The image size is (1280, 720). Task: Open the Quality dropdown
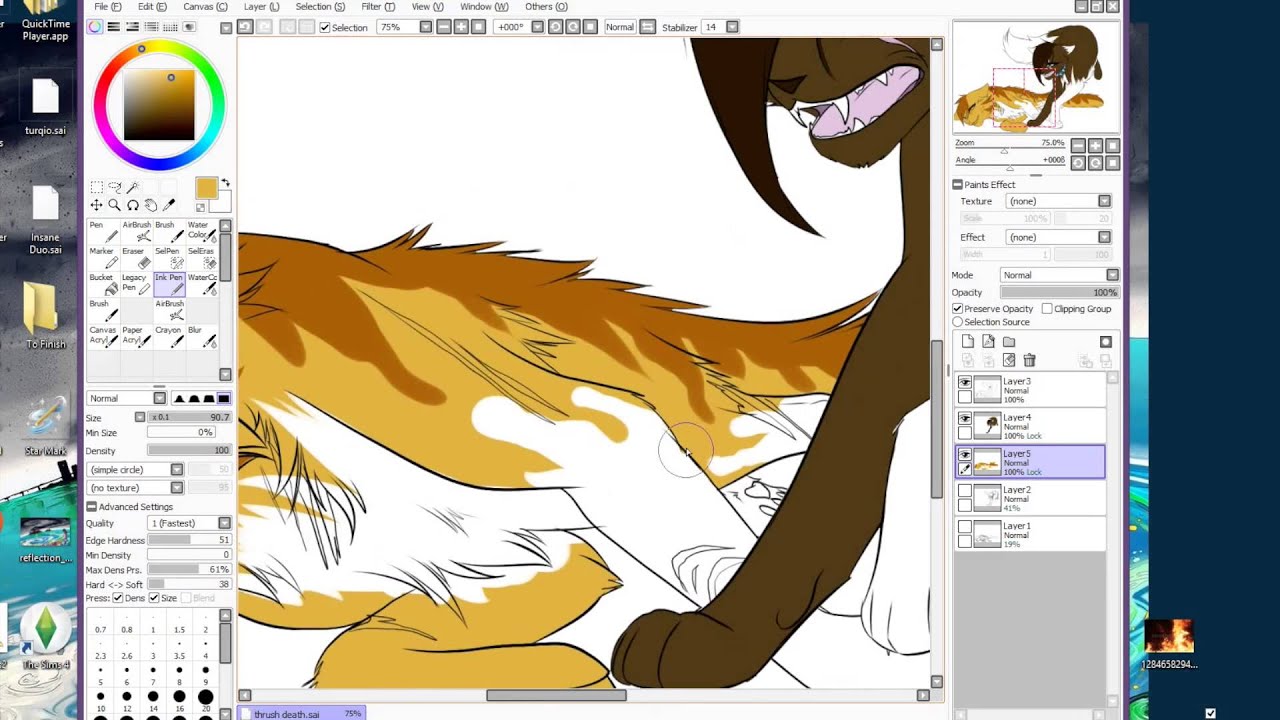coord(189,523)
